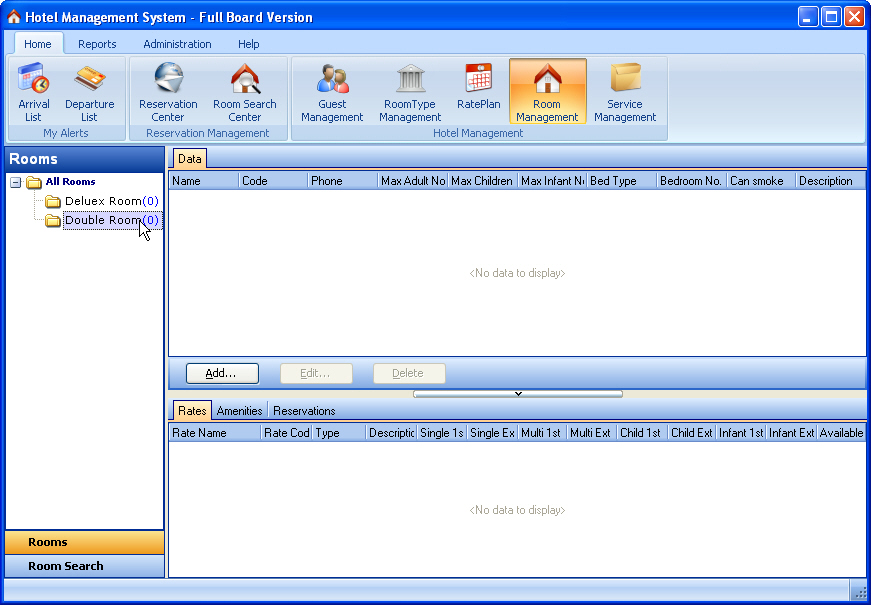Viewport: 871px width, 605px height.
Task: Select the Room Management icon
Action: 547,92
